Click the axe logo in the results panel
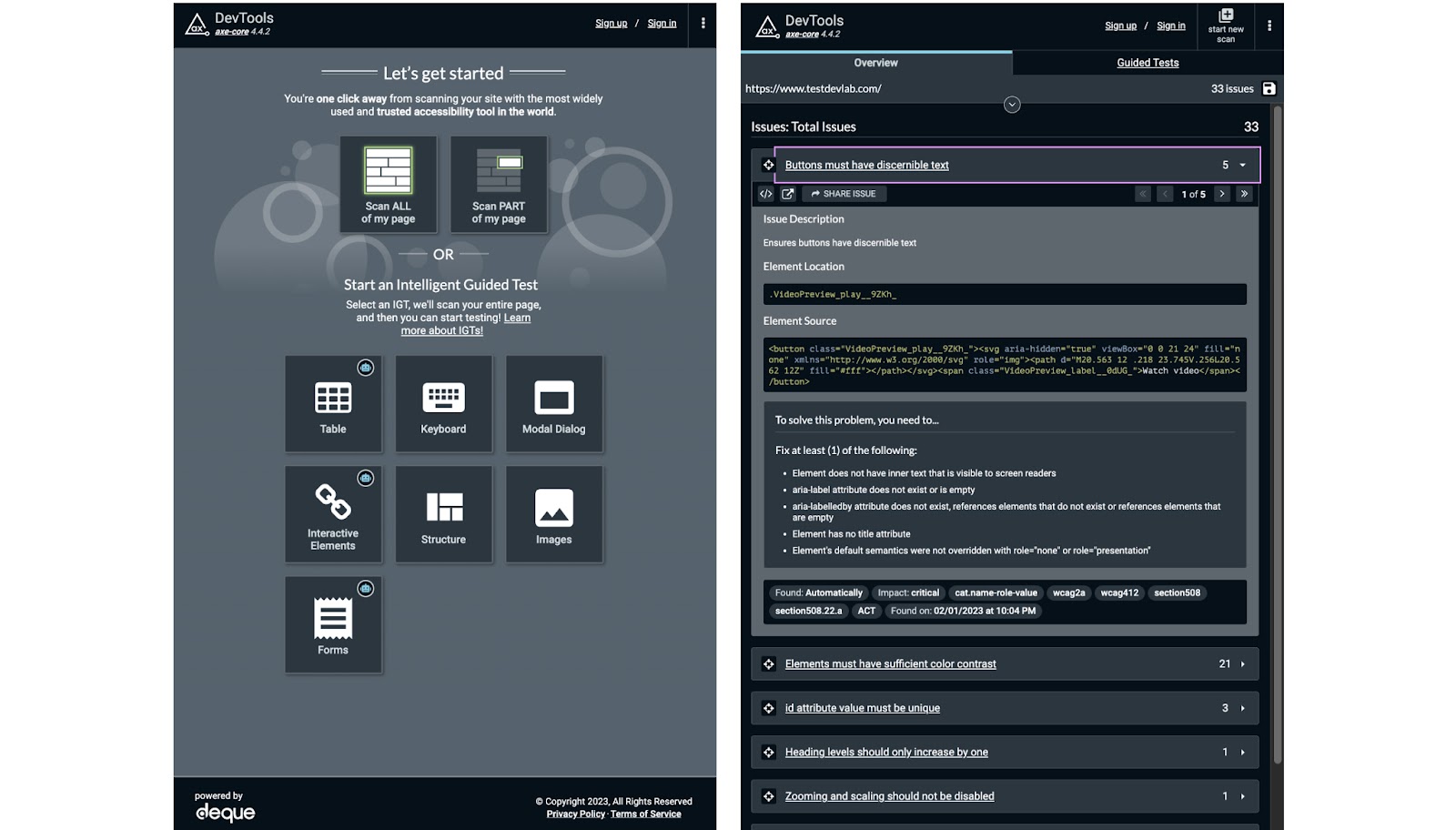The height and width of the screenshot is (830, 1456). coord(767,27)
